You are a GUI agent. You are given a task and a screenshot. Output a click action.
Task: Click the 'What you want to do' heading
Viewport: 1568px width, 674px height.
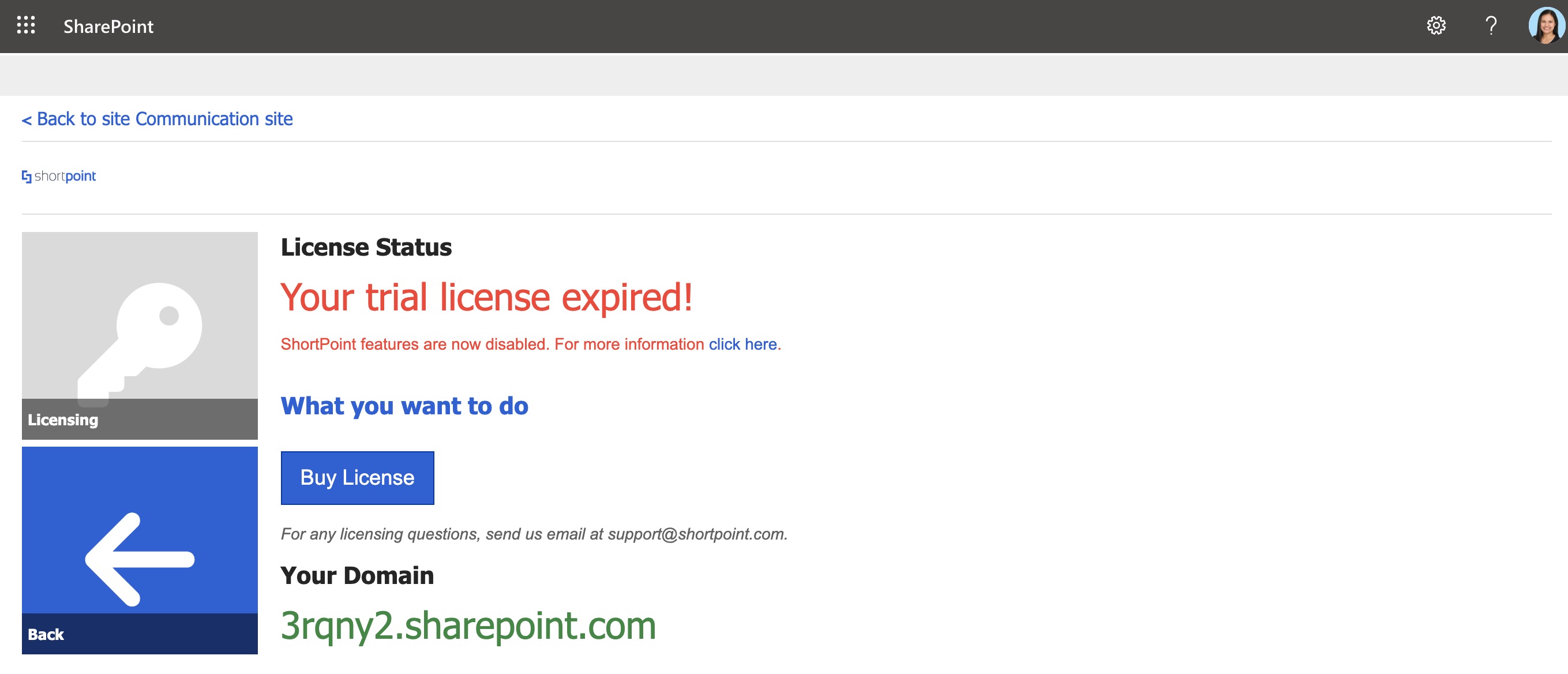point(404,406)
